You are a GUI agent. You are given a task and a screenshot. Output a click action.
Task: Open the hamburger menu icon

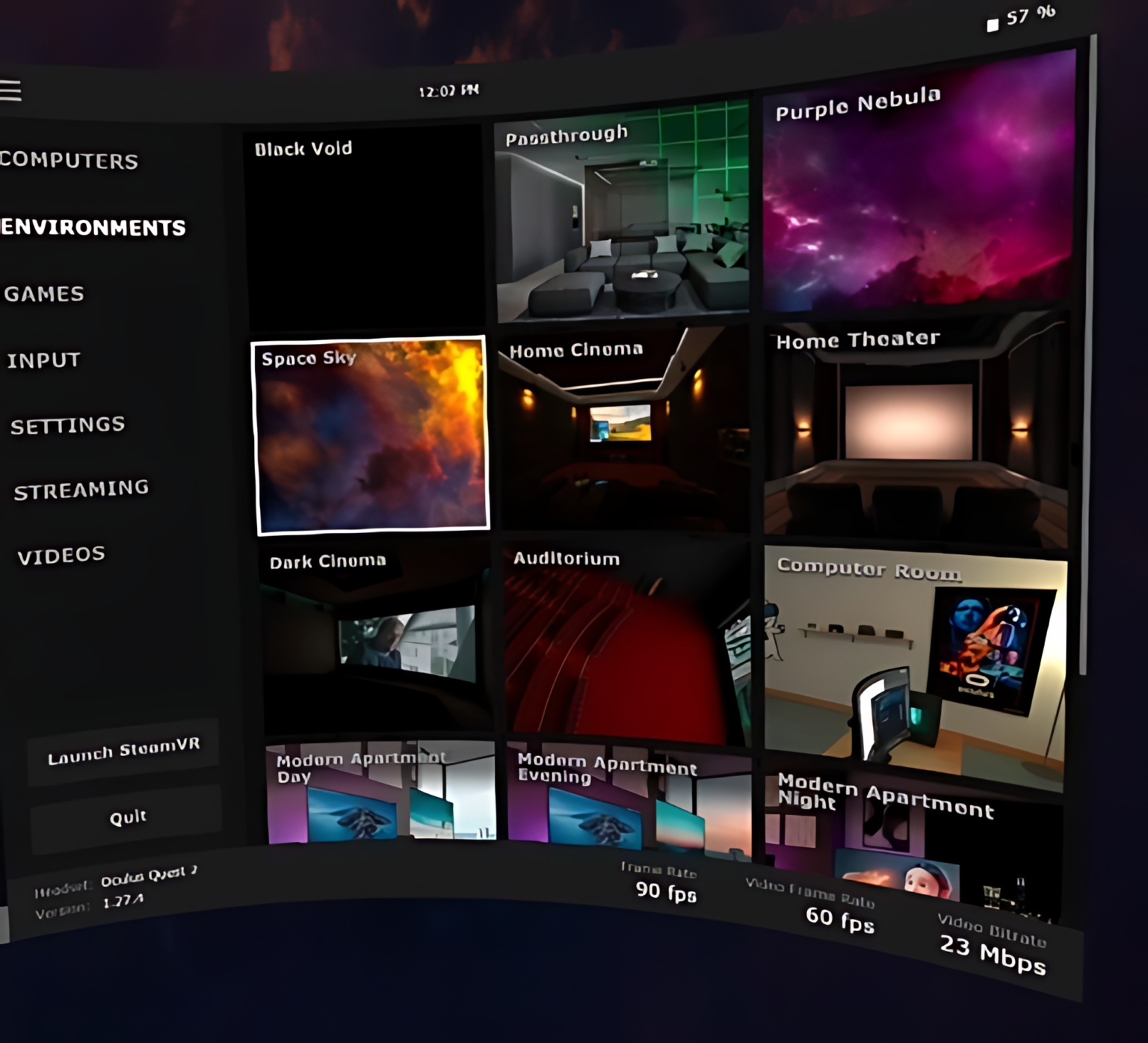point(10,90)
